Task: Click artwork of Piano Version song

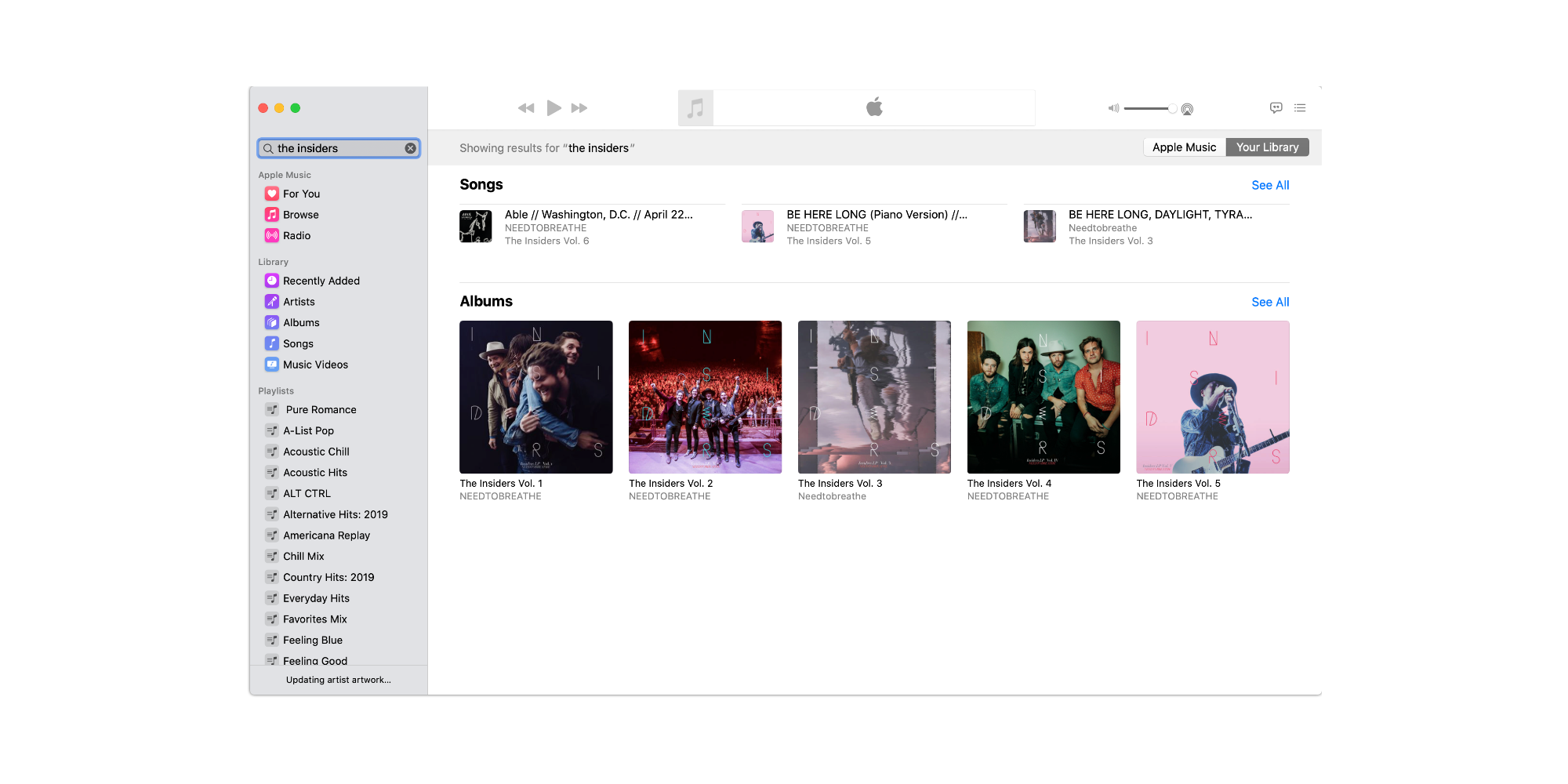Action: [x=758, y=227]
